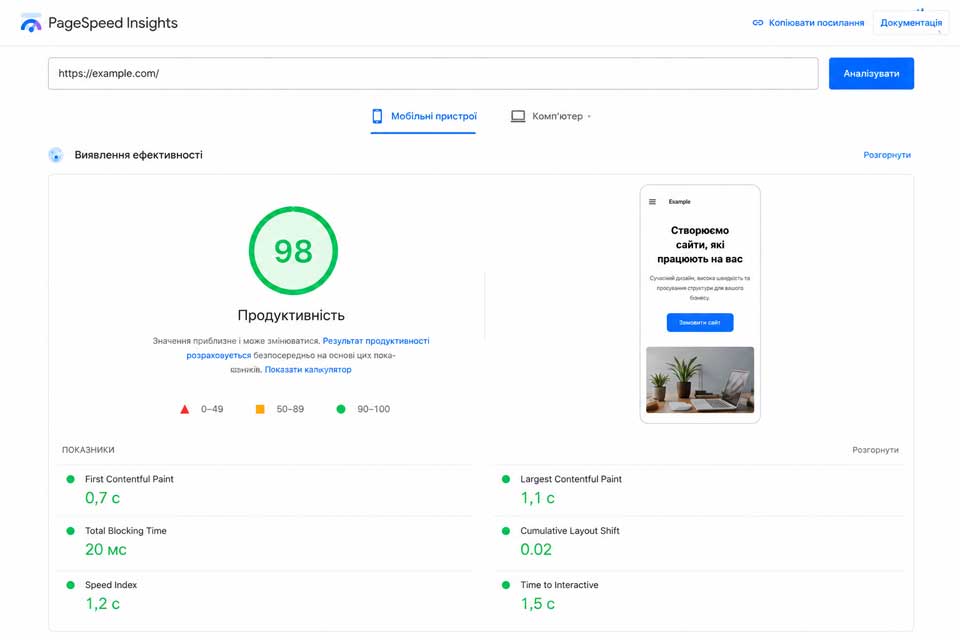The height and width of the screenshot is (640, 960).
Task: Click the mobile page screenshot thumbnail
Action: [700, 304]
